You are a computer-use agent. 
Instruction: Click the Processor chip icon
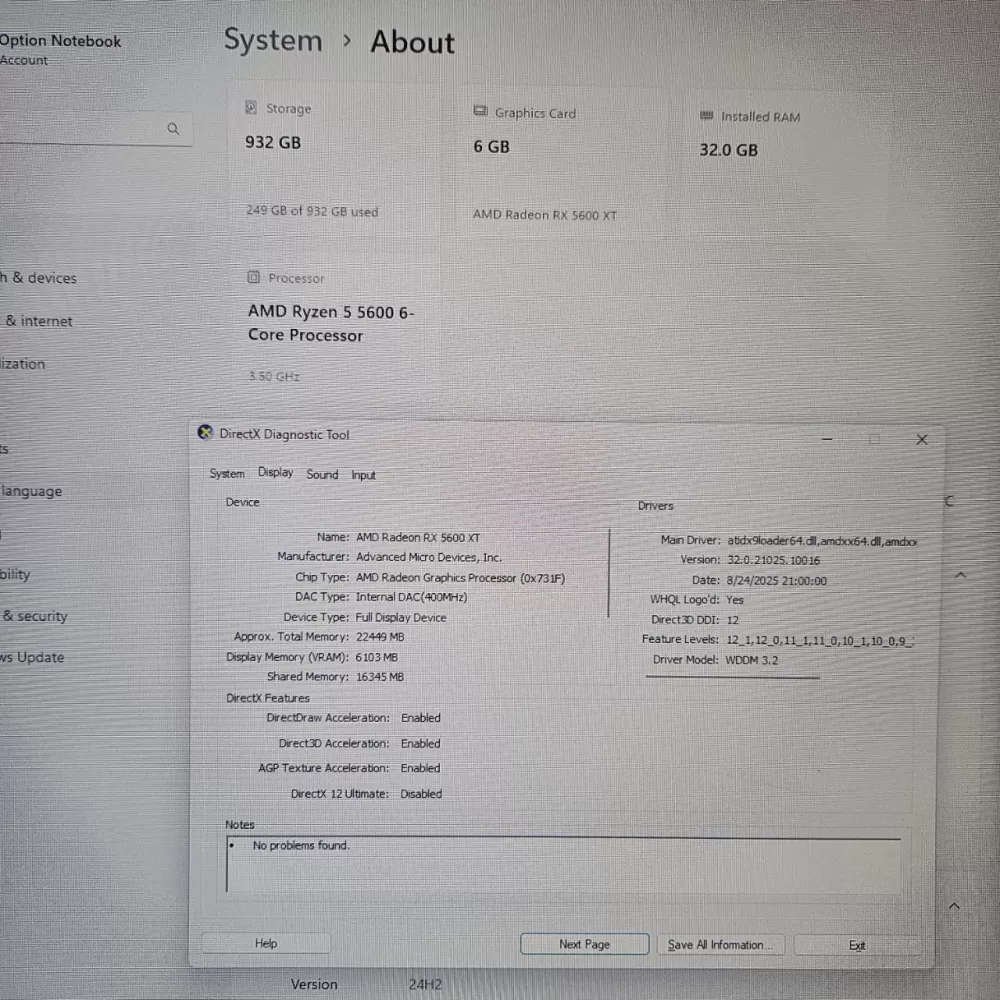coord(253,277)
